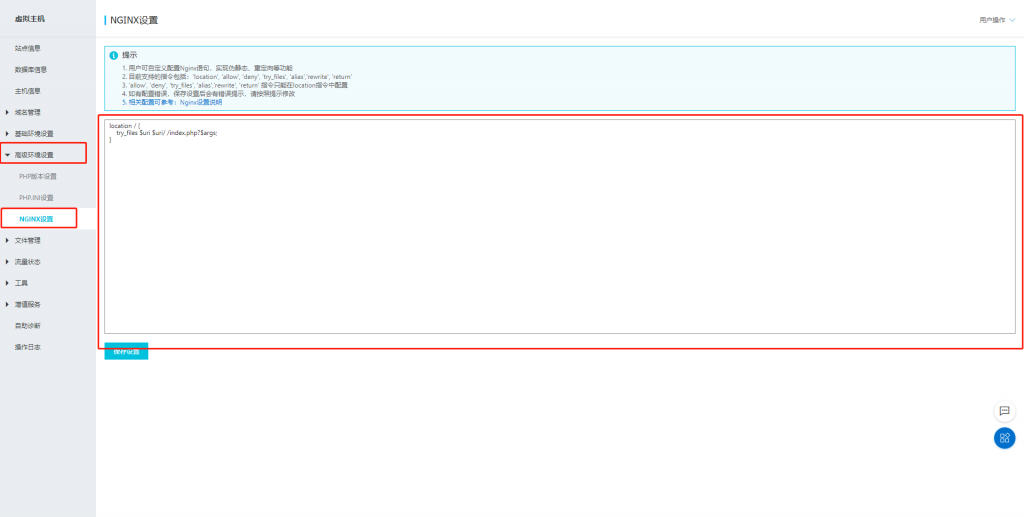Open the chat message floating icon
The height and width of the screenshot is (517, 1024).
coord(1004,411)
